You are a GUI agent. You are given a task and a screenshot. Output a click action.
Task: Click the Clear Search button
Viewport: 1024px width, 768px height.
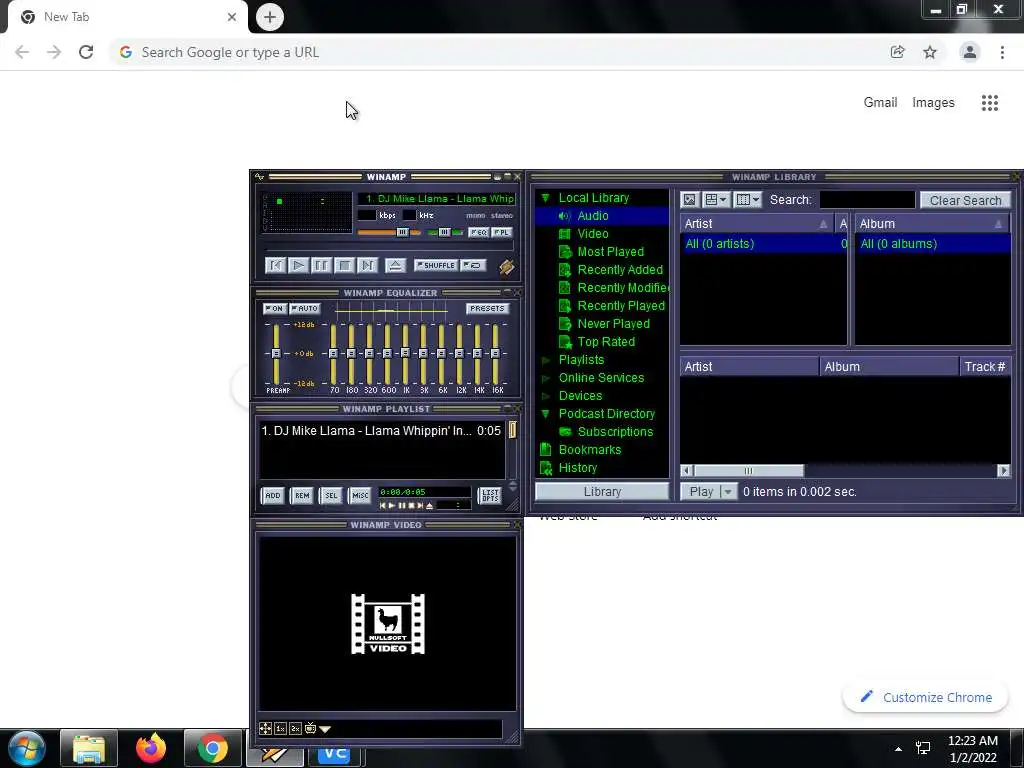(965, 200)
